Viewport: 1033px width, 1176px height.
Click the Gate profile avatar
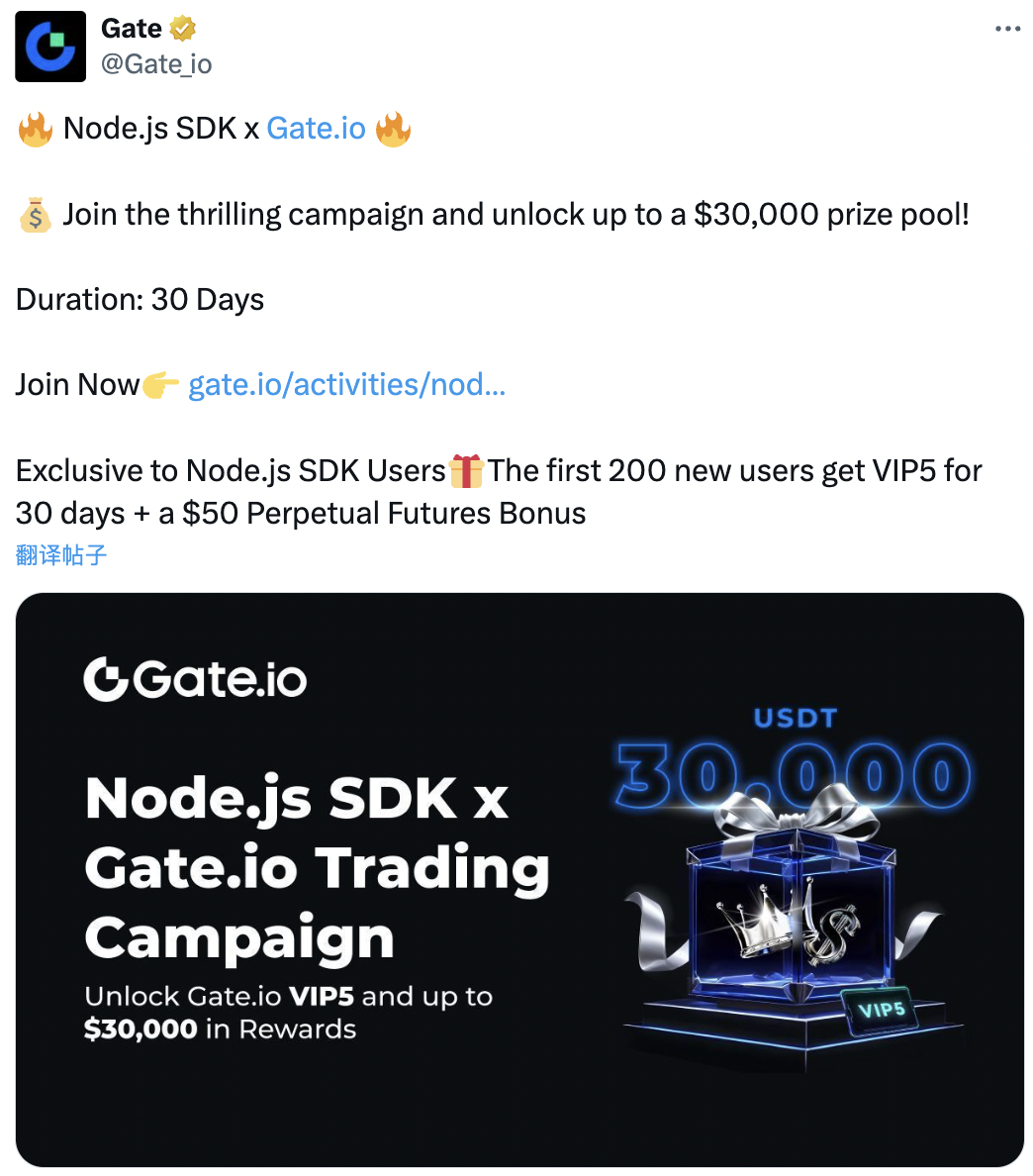(50, 47)
